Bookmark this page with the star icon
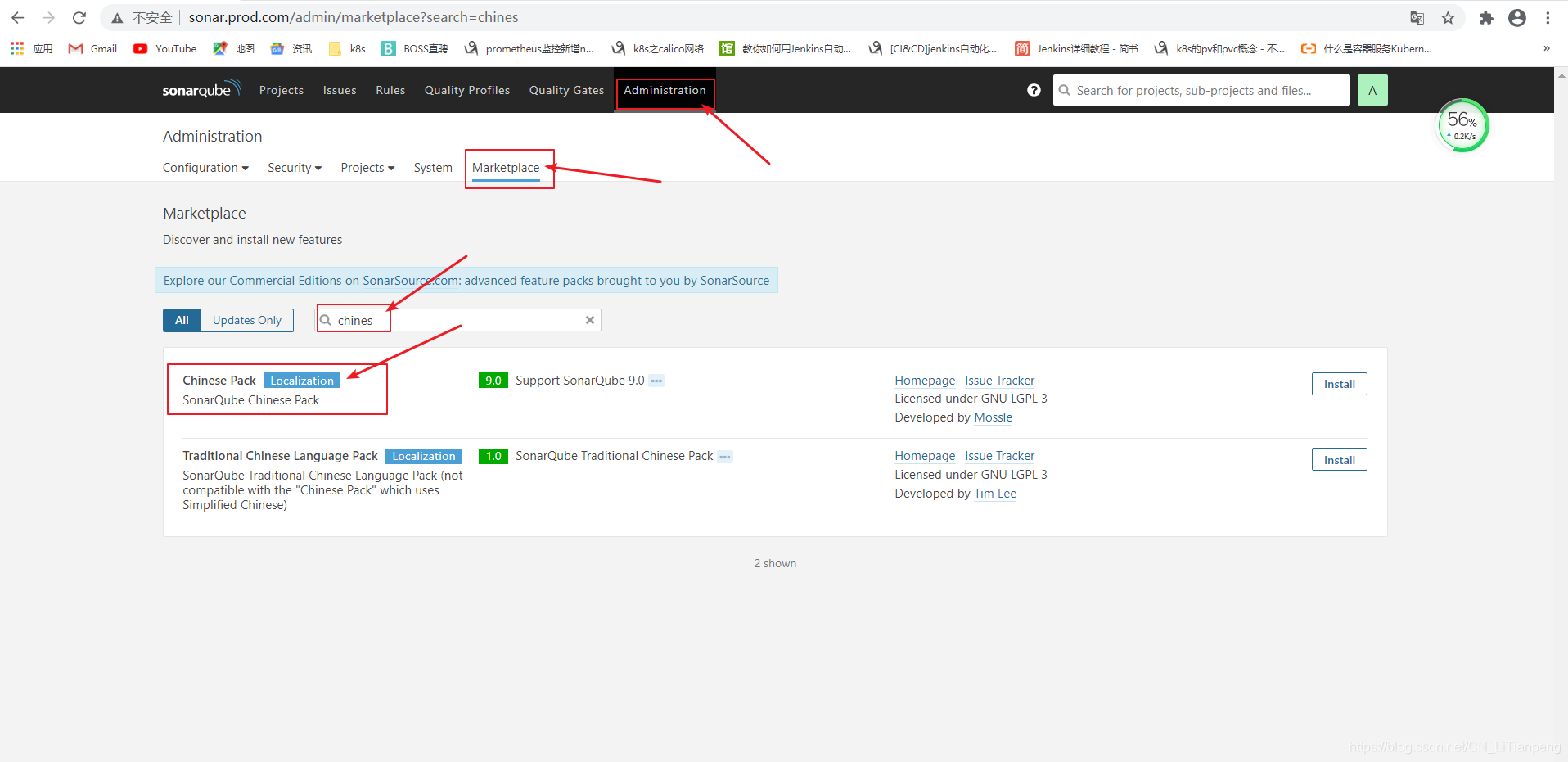Viewport: 1568px width, 762px height. click(1448, 17)
